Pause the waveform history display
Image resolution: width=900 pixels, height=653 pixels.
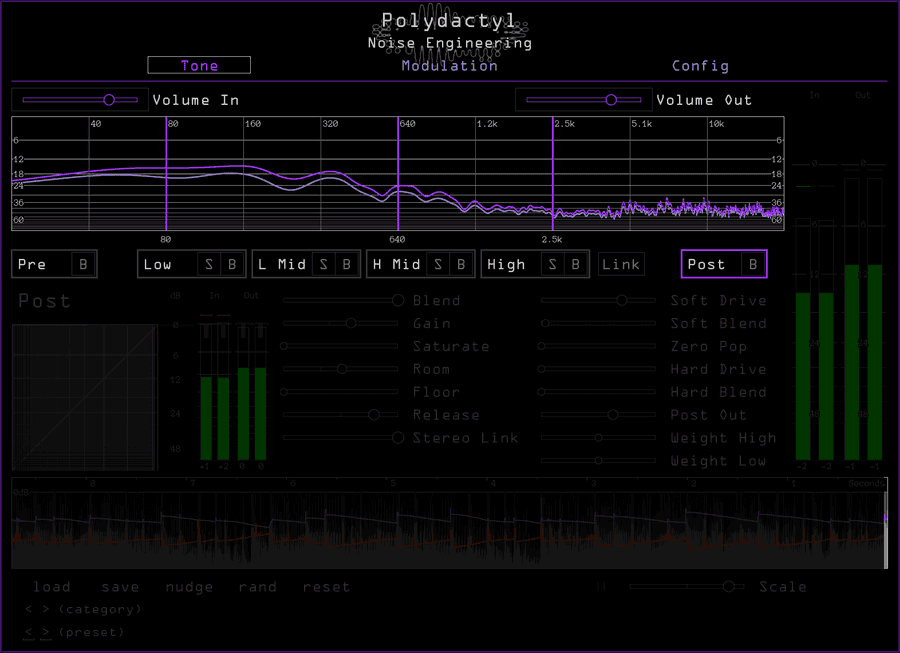tap(601, 586)
